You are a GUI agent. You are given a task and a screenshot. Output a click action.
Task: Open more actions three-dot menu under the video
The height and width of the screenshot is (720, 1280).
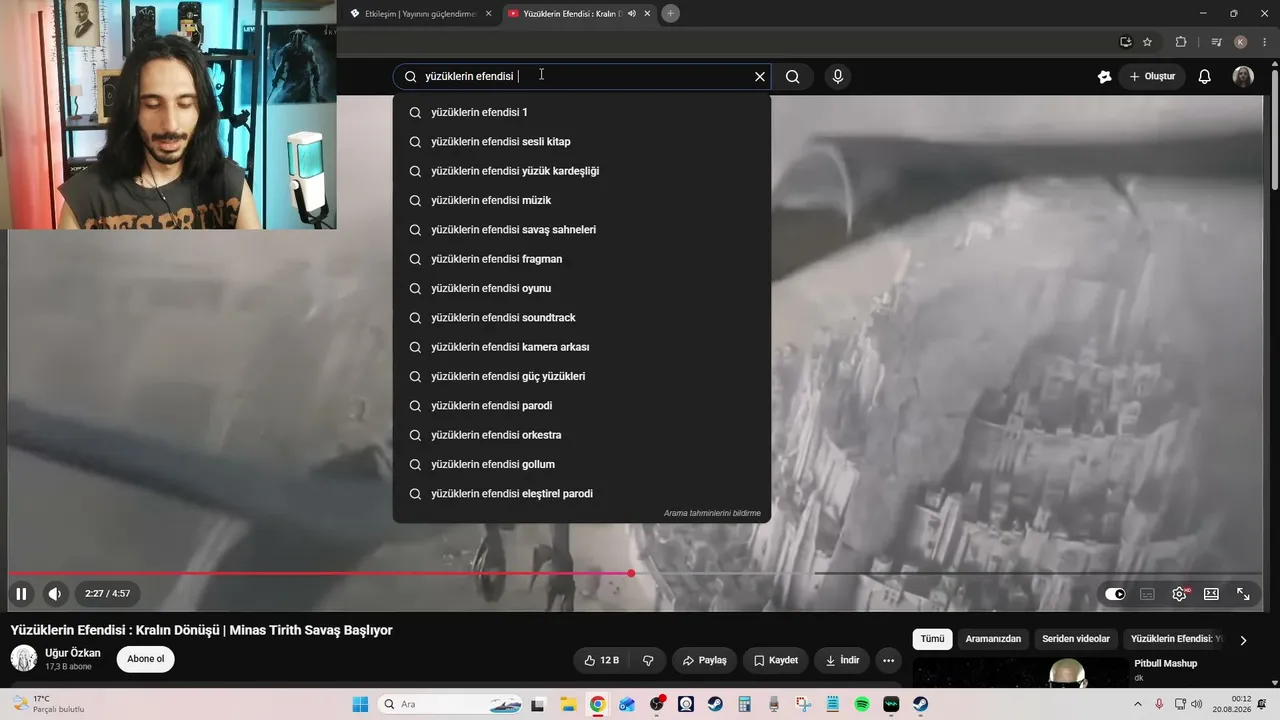[888, 660]
